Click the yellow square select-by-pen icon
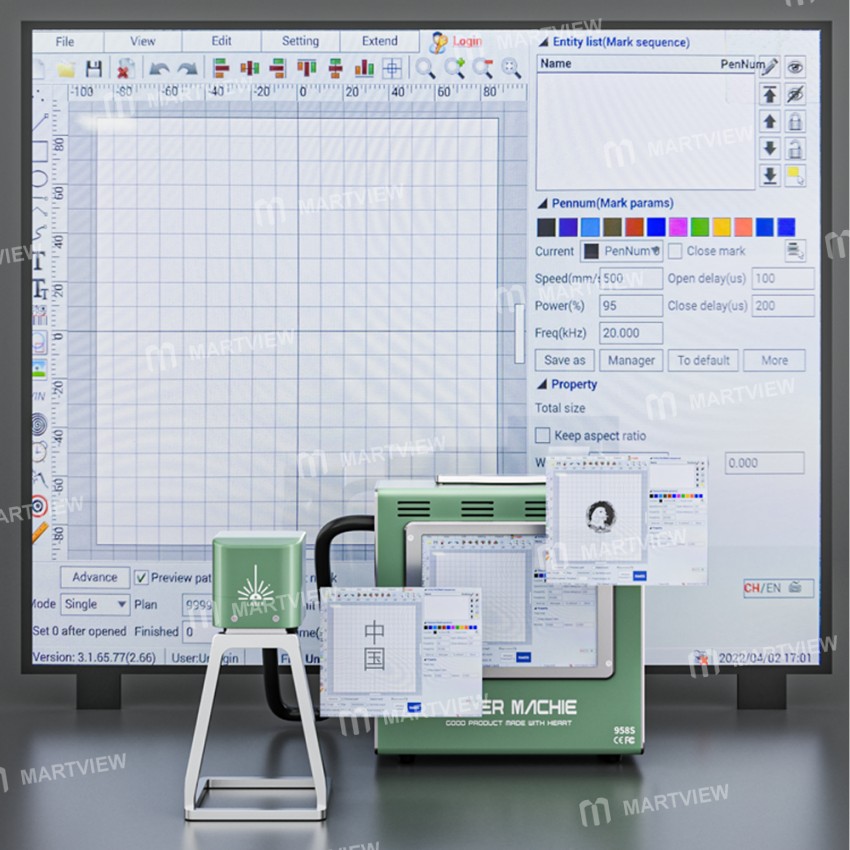The image size is (850, 850). click(x=795, y=176)
